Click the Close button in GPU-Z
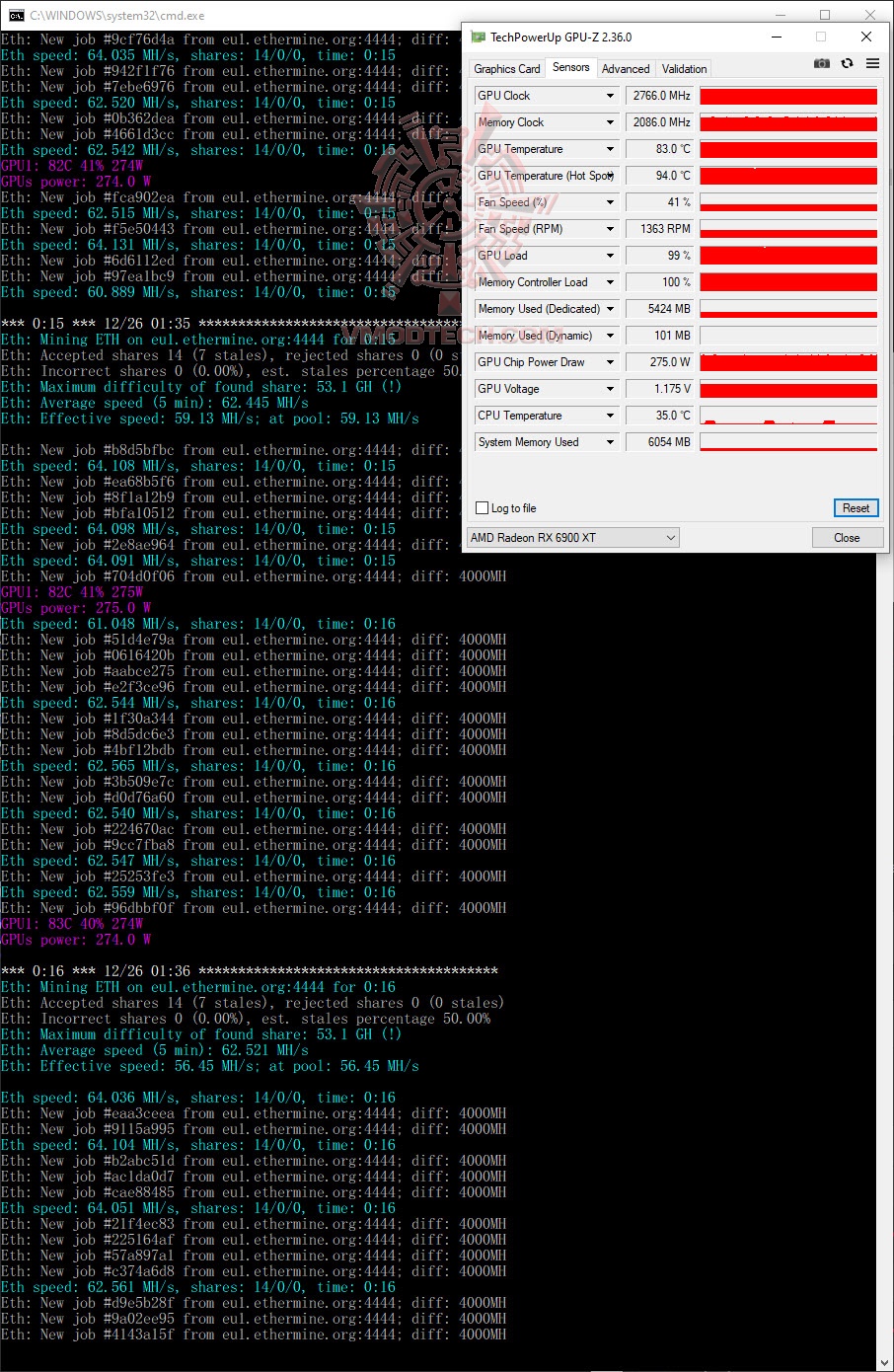Image resolution: width=894 pixels, height=1372 pixels. coord(847,538)
